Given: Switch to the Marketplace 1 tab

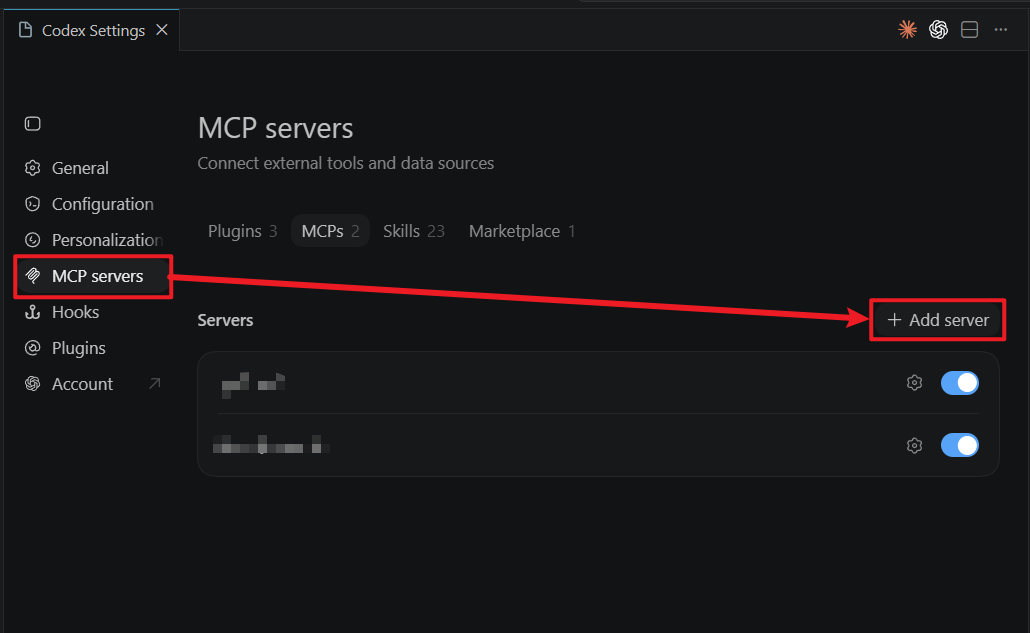Looking at the screenshot, I should (x=522, y=231).
